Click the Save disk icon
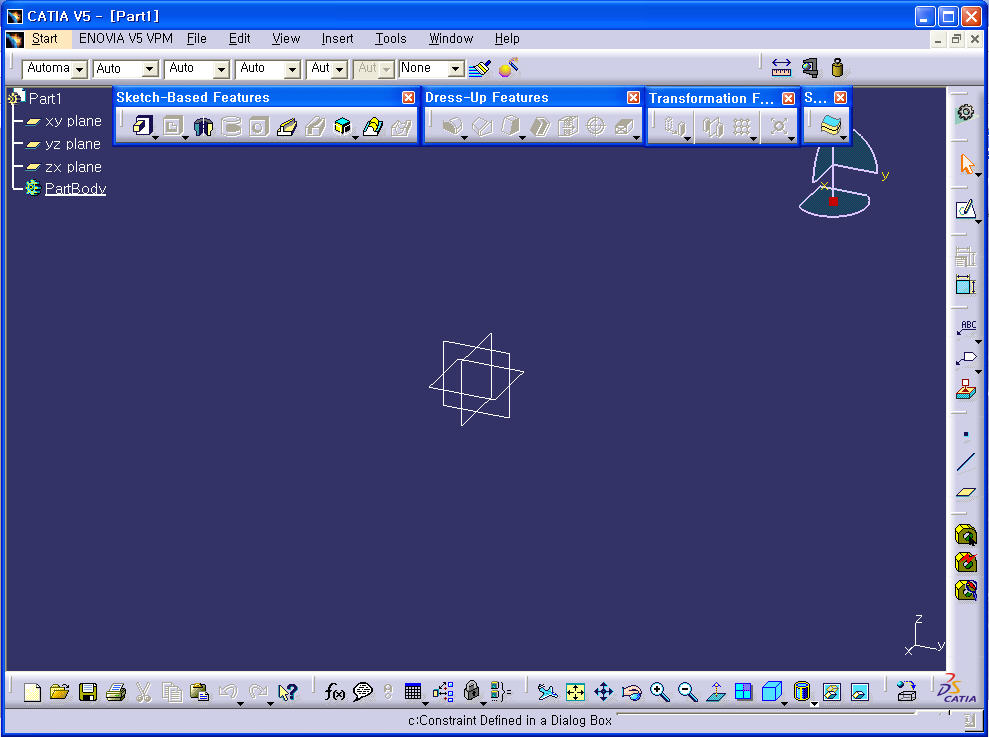The height and width of the screenshot is (737, 989). tap(88, 692)
